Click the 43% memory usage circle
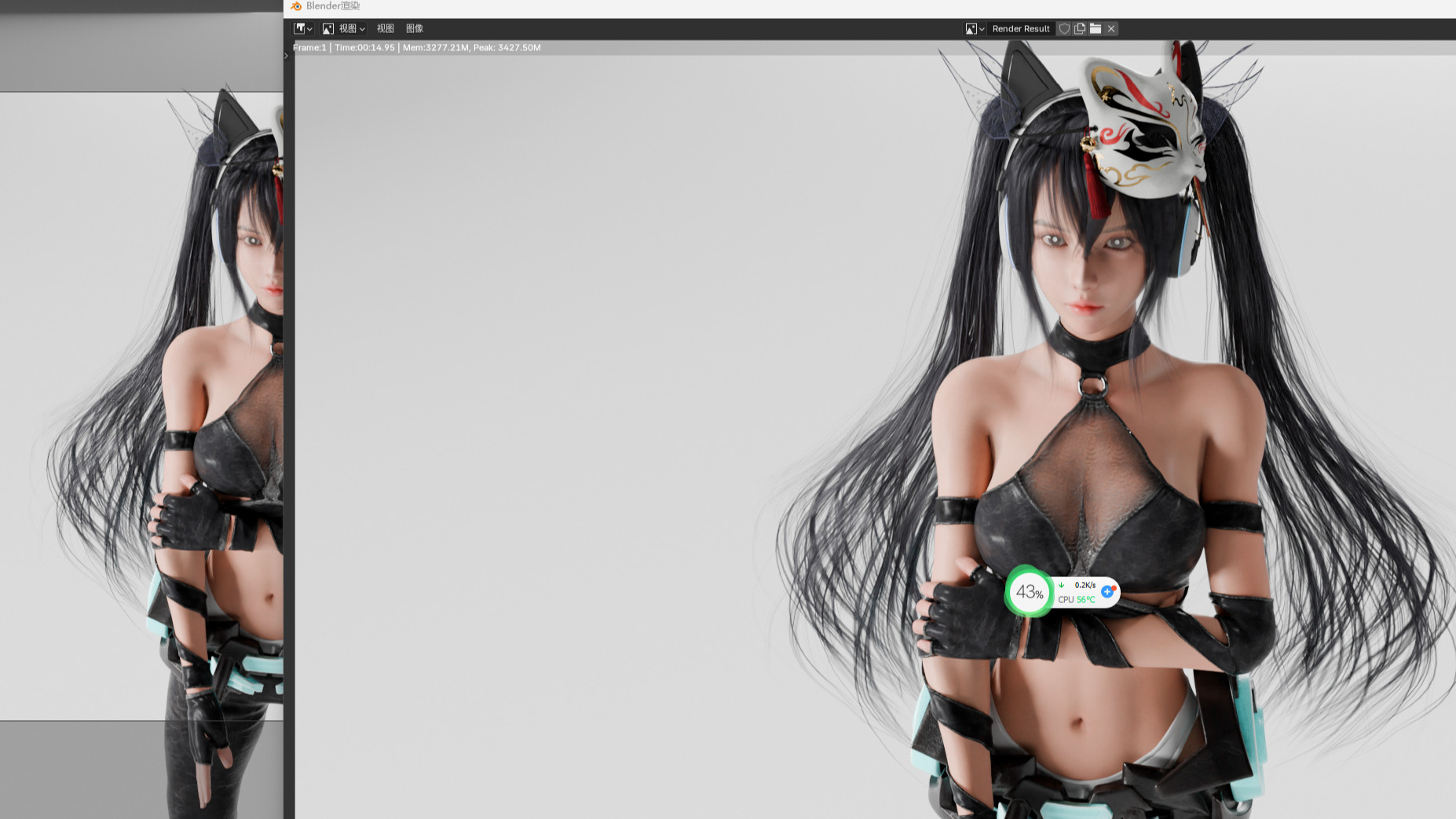This screenshot has width=1456, height=819. (x=1029, y=592)
